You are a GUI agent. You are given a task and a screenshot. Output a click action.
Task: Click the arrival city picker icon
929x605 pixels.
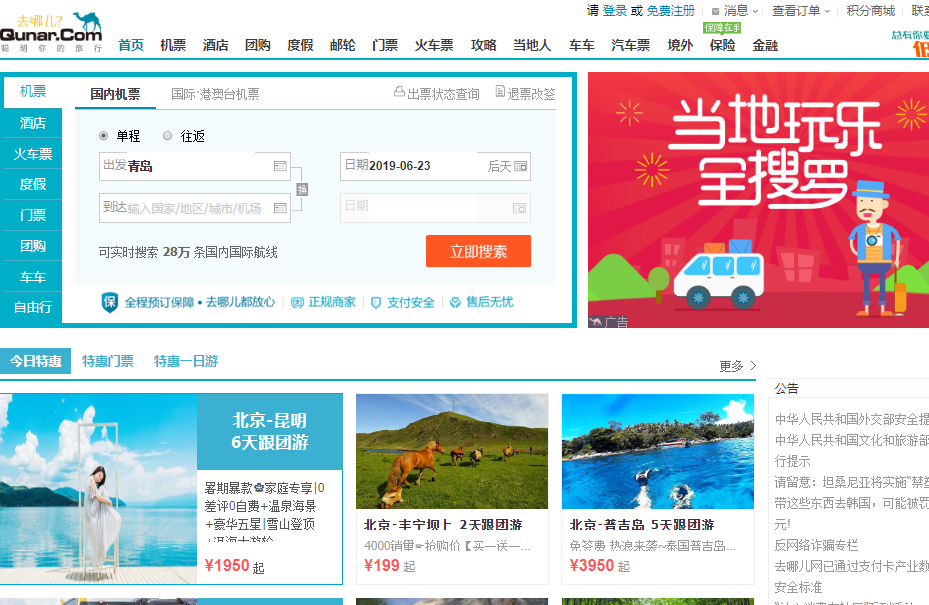click(280, 208)
